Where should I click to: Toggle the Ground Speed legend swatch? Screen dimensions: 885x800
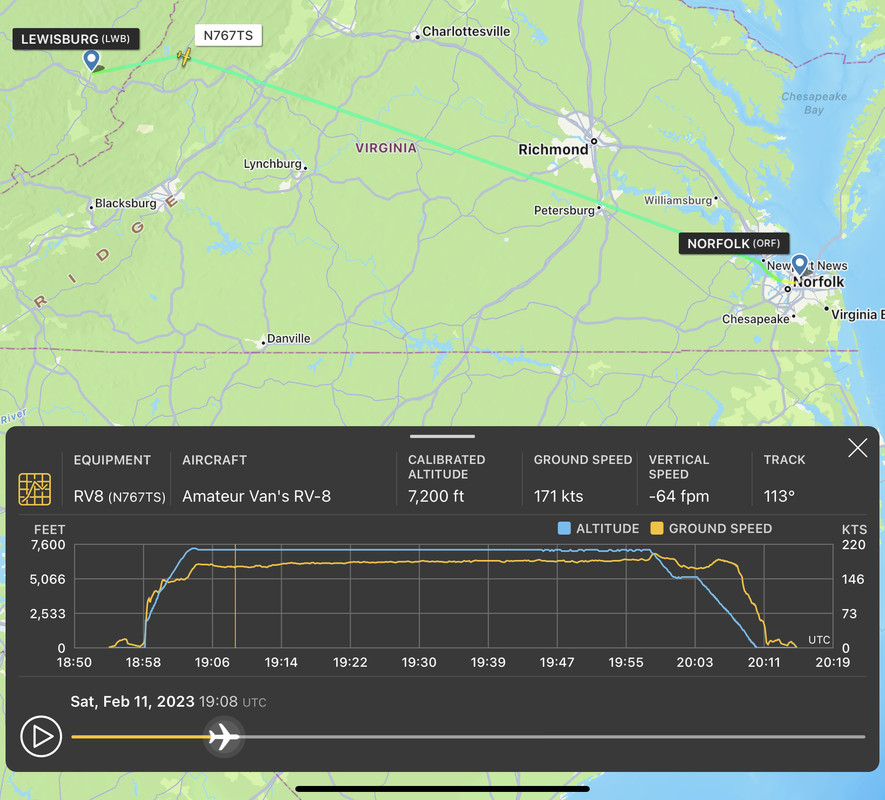[656, 528]
